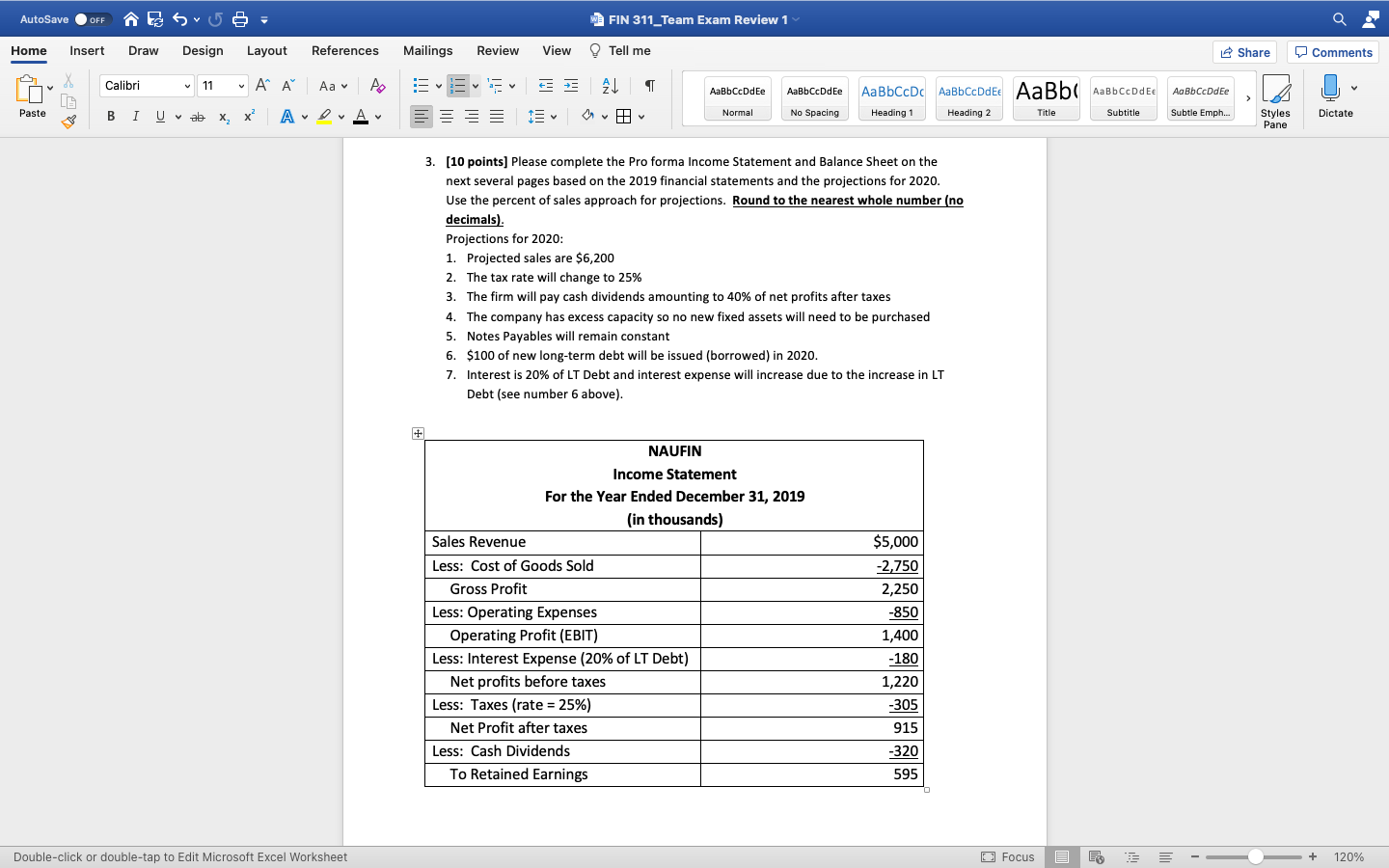The height and width of the screenshot is (868, 1389).
Task: Switch to the Insert ribbon tab
Action: click(87, 51)
